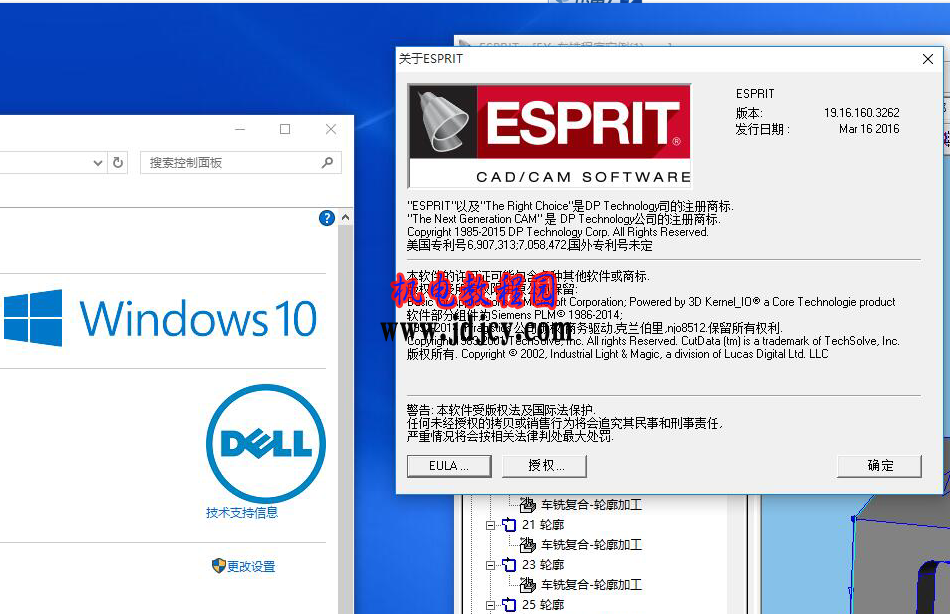
Task: Click the magnifier icon in Control Panel search
Action: tap(327, 162)
